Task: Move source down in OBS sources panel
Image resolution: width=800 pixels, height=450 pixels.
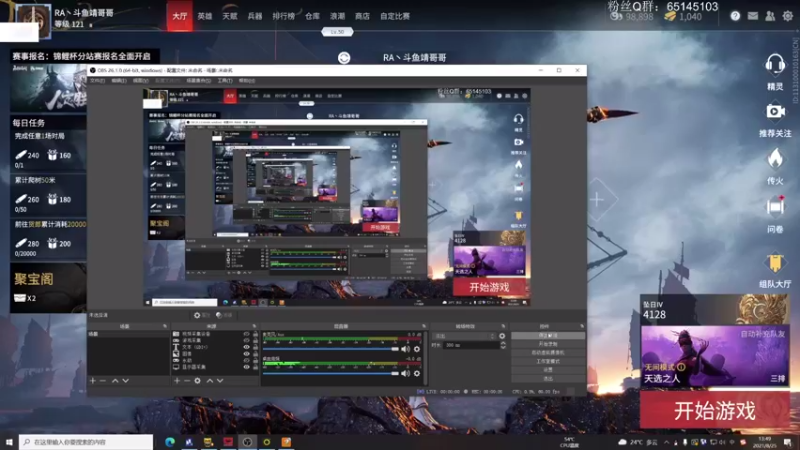Action: coord(220,381)
